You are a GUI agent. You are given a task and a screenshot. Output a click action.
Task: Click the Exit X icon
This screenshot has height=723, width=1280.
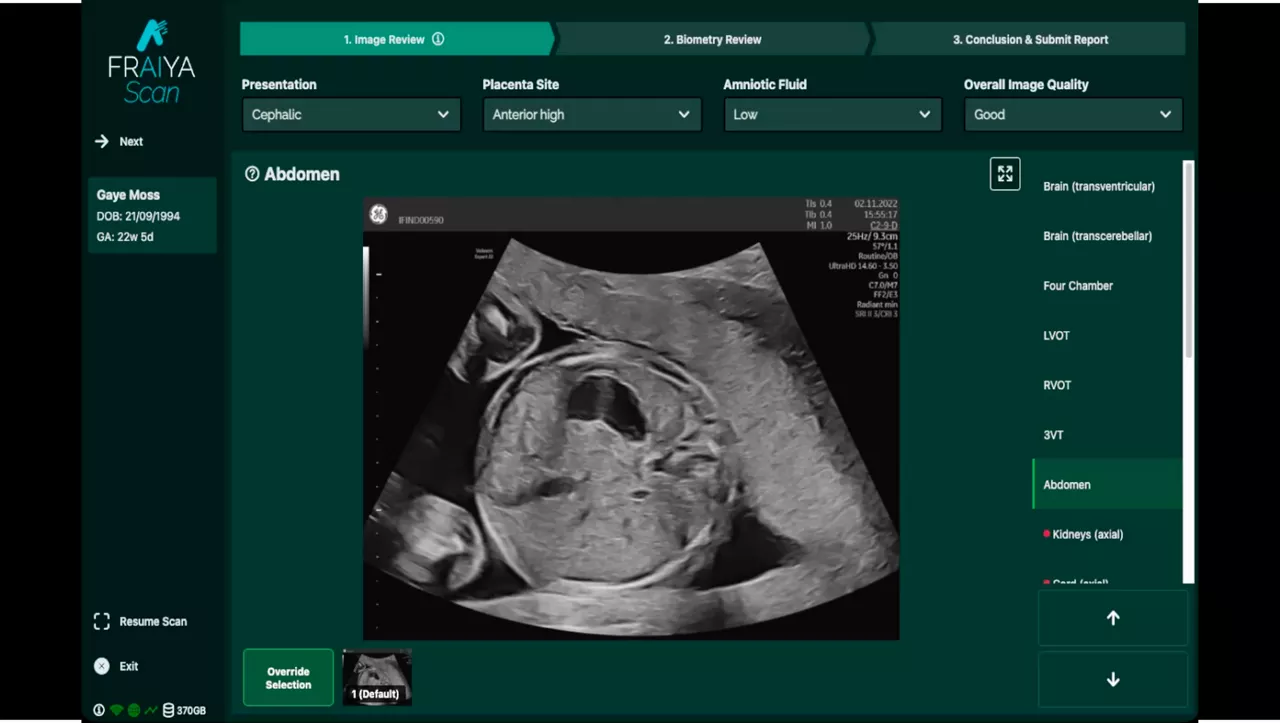click(101, 666)
